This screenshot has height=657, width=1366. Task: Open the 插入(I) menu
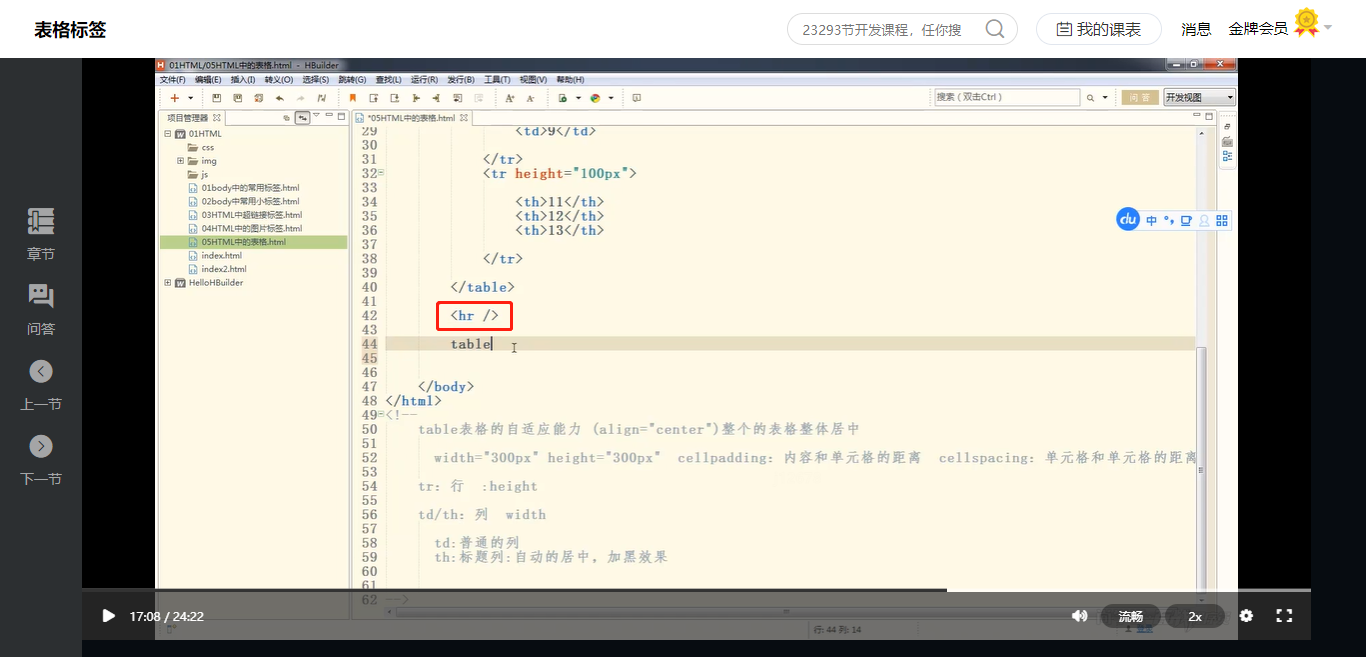243,80
